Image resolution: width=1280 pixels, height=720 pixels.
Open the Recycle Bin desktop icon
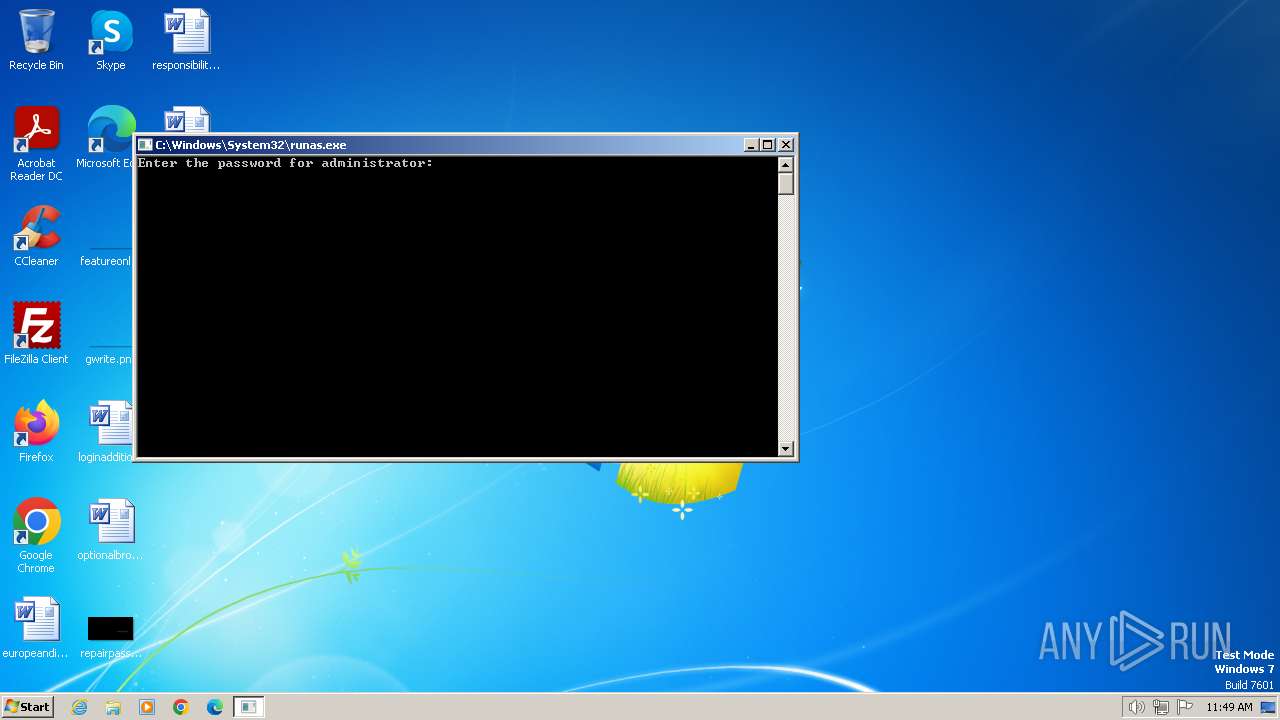tap(36, 40)
